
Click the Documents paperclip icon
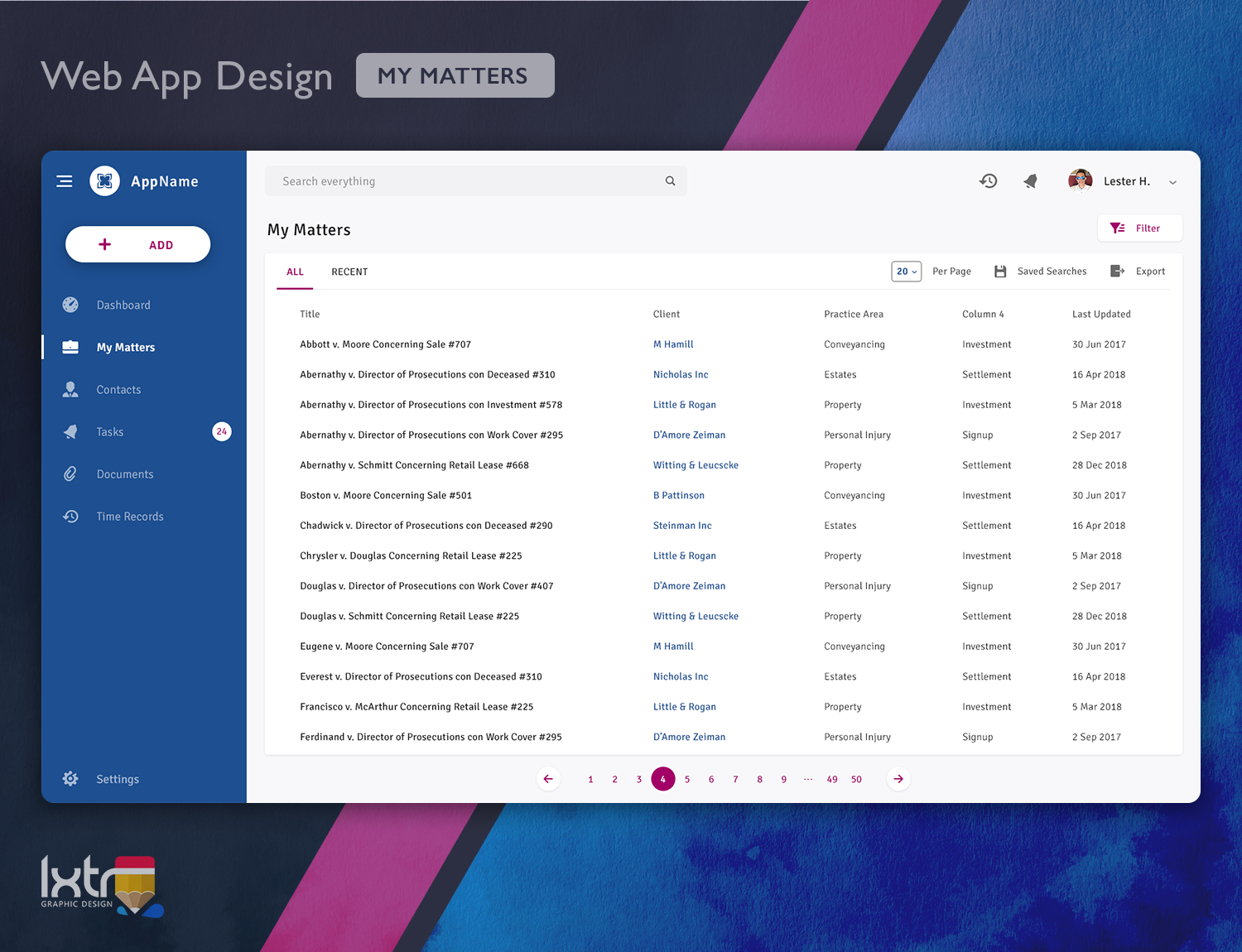(70, 474)
